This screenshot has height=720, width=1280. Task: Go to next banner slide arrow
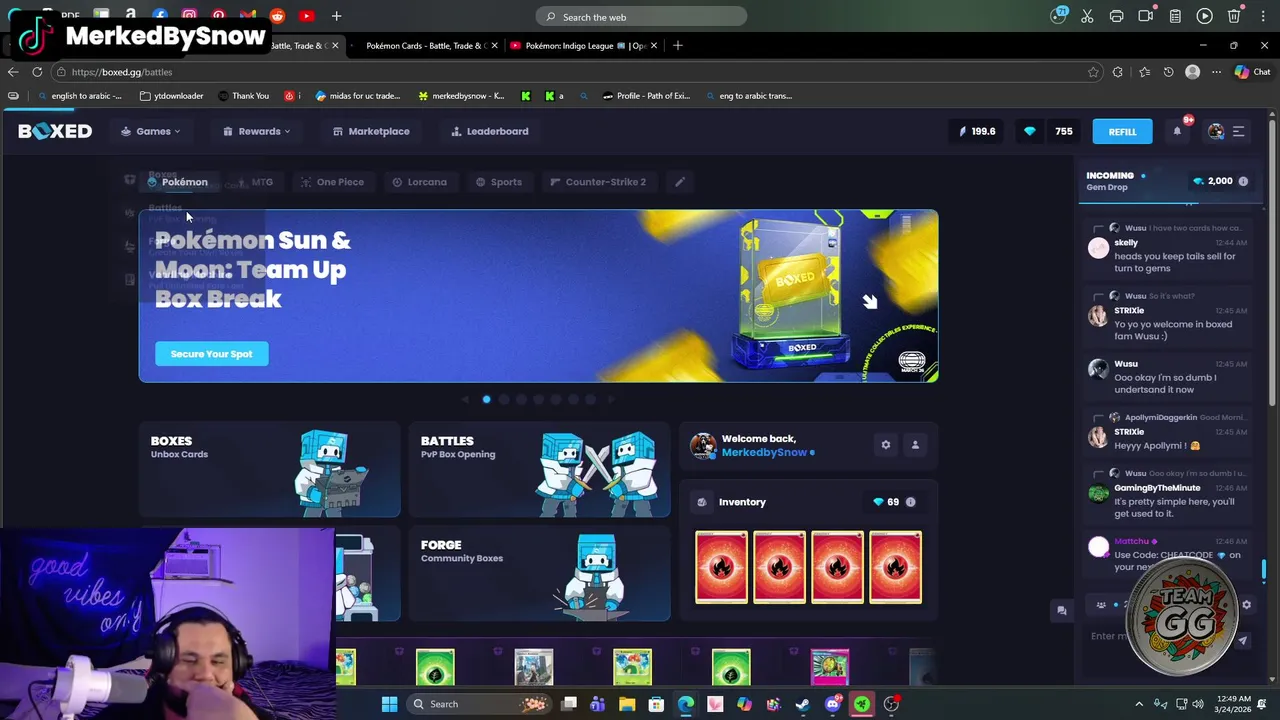(x=612, y=399)
